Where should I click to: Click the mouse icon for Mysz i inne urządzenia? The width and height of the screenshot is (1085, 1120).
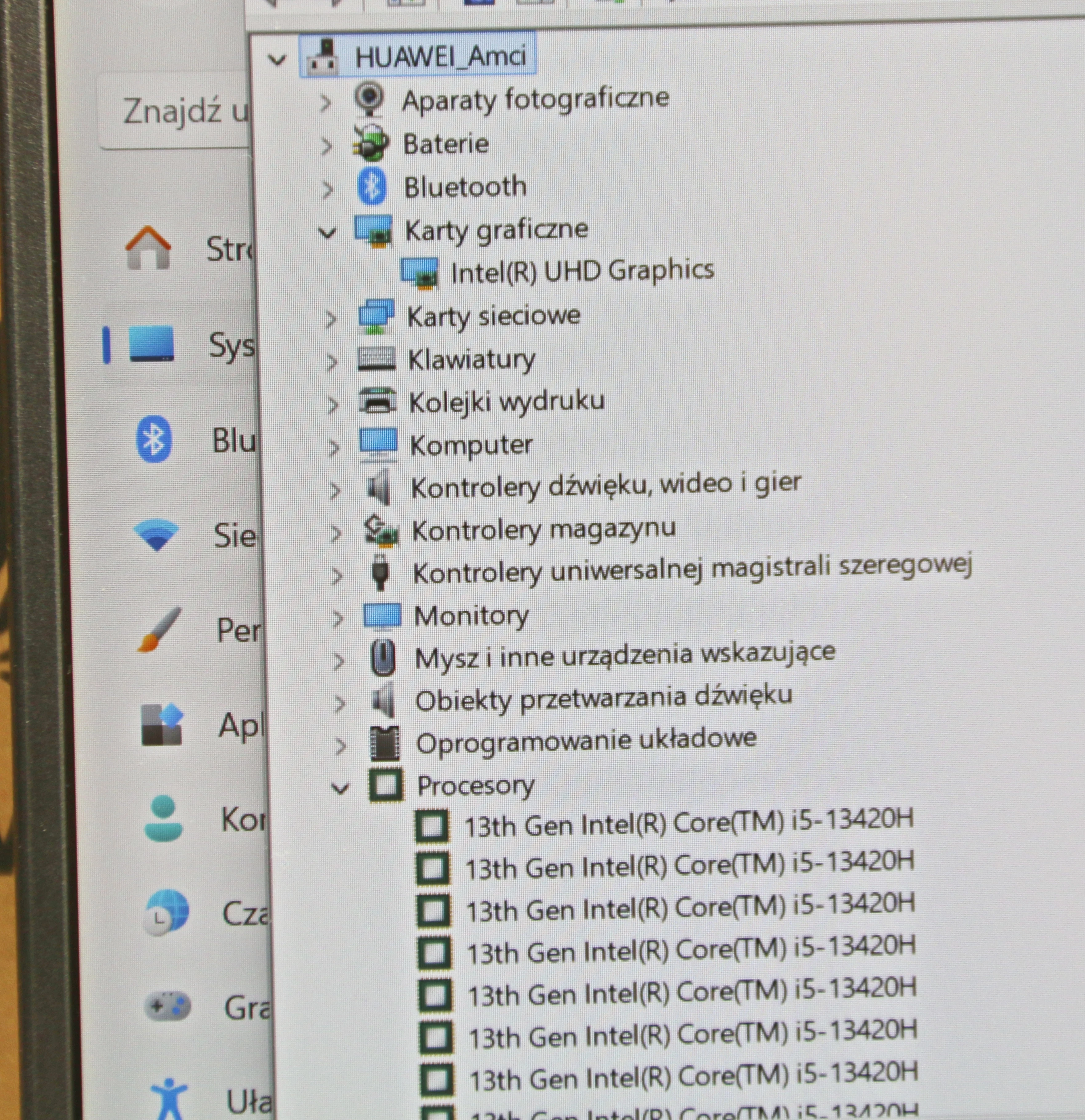[x=383, y=658]
